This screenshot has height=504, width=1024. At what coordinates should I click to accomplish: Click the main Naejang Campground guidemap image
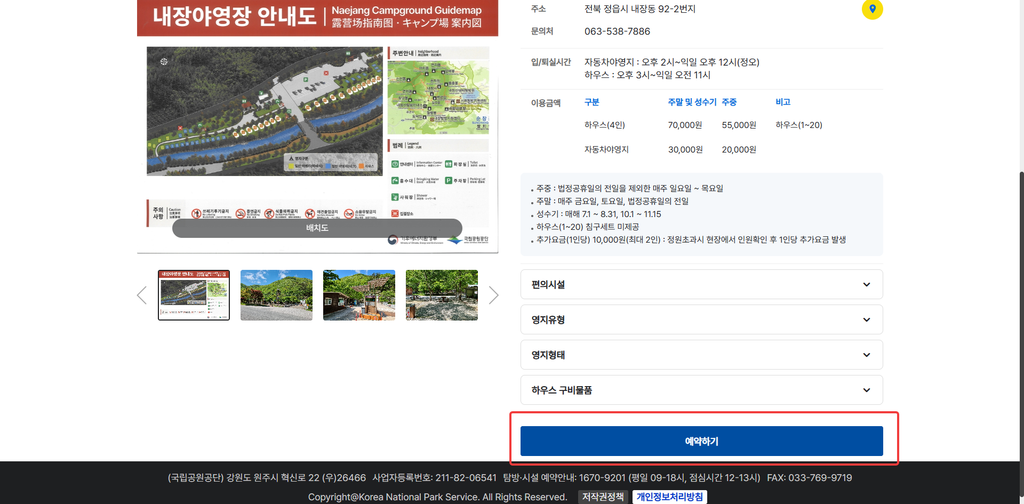[x=317, y=126]
